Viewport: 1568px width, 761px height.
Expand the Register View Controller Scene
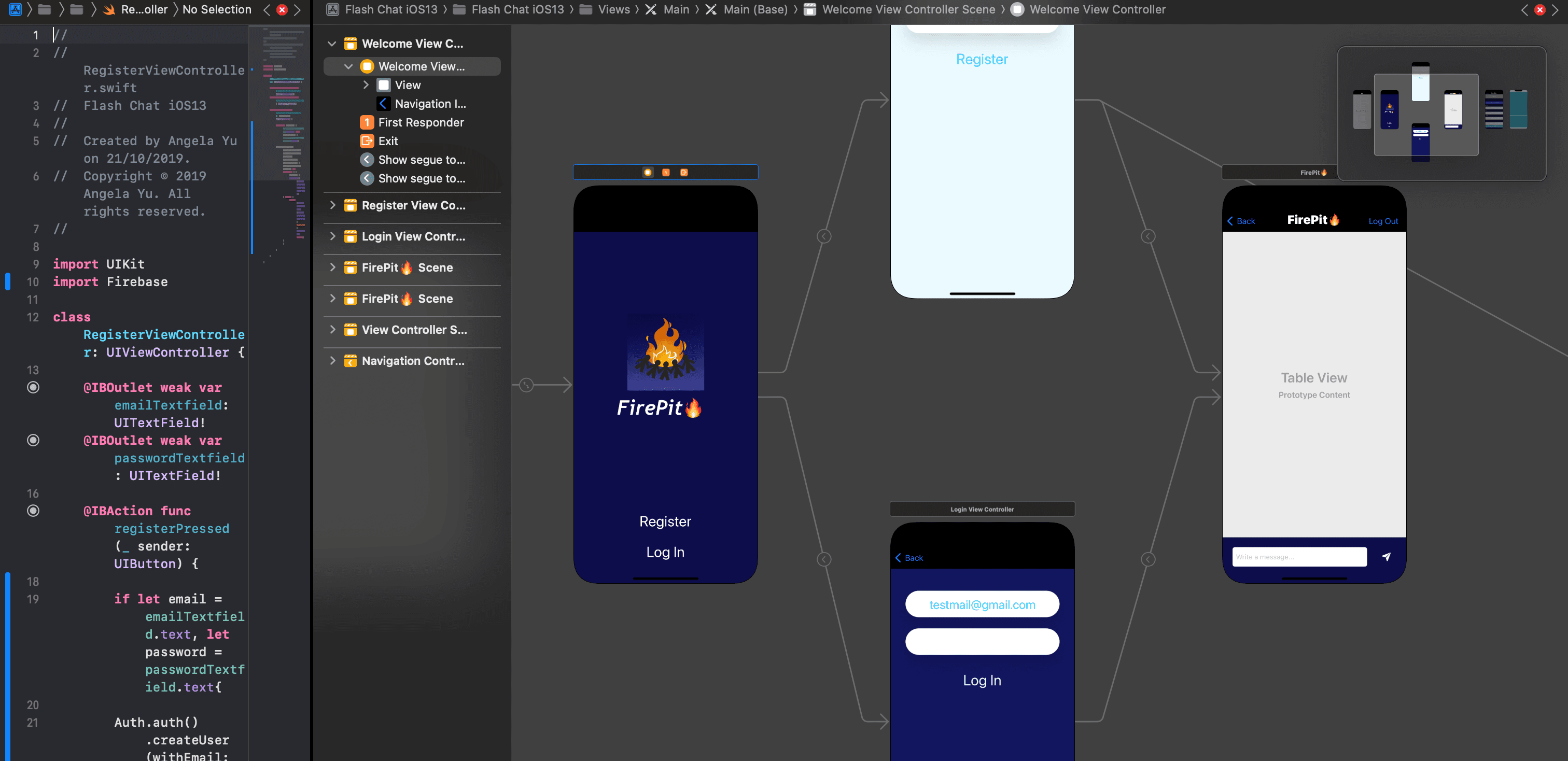tap(332, 206)
